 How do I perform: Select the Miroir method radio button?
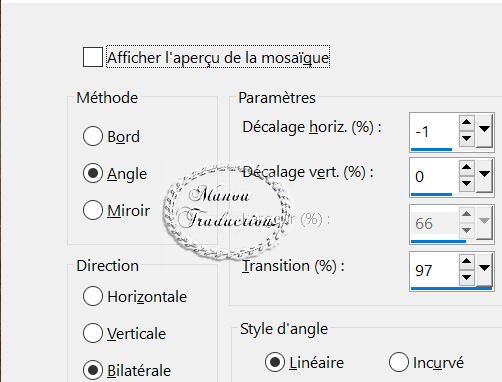93,210
